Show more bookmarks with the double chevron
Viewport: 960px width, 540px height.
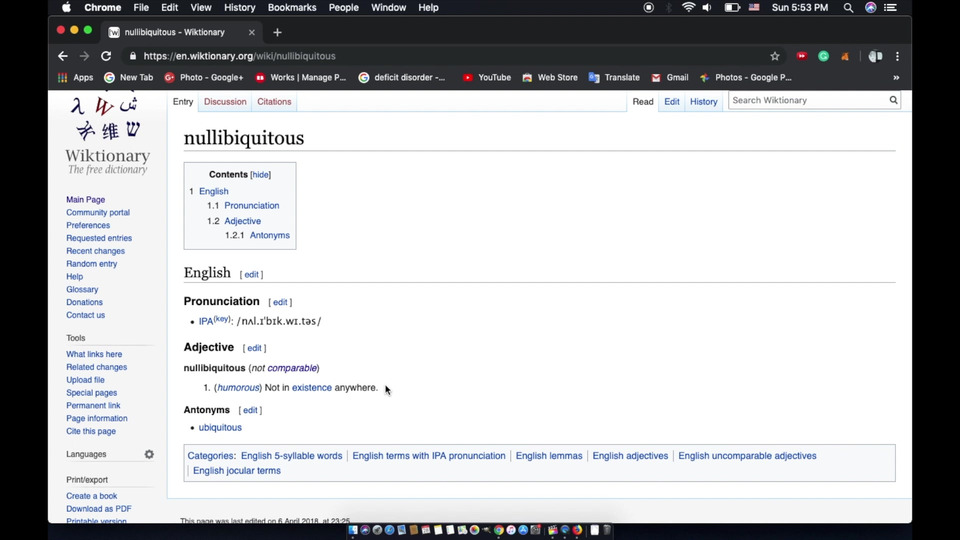[x=896, y=77]
